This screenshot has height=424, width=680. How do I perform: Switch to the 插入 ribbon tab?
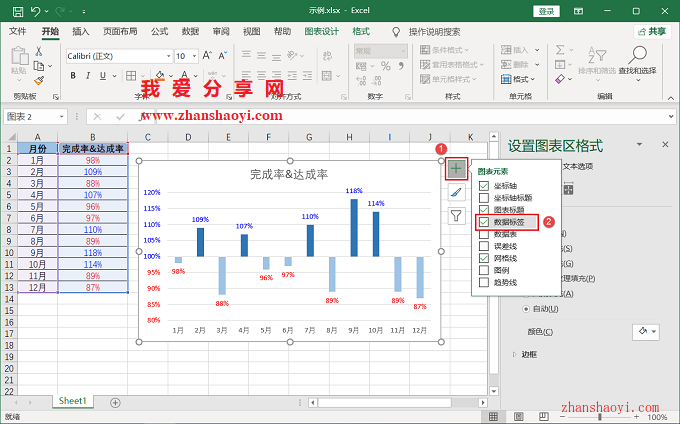click(81, 32)
